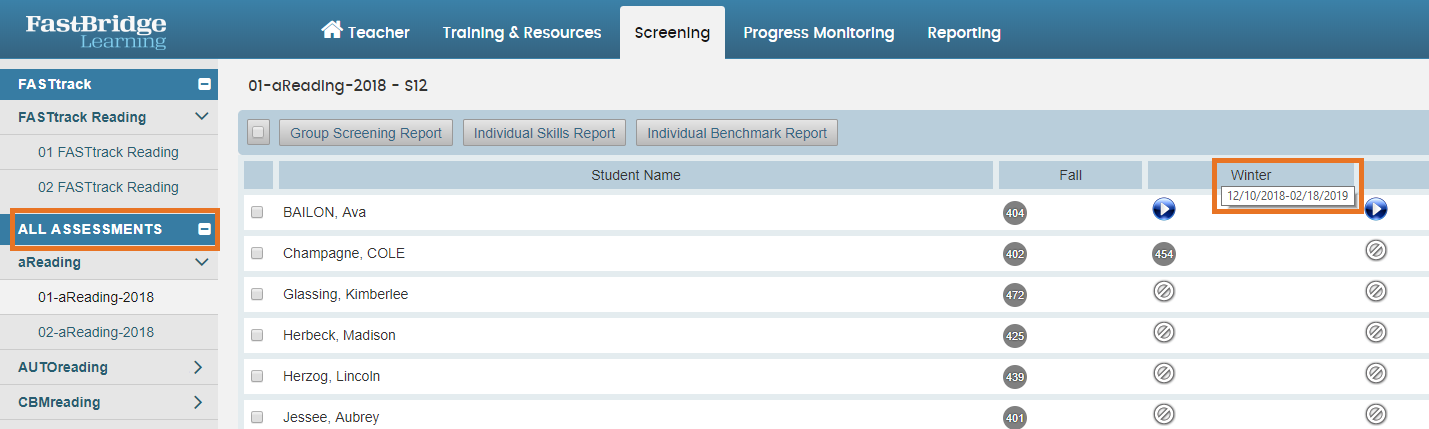Click Lincoln Herzog's Fall score 439

(x=1015, y=377)
